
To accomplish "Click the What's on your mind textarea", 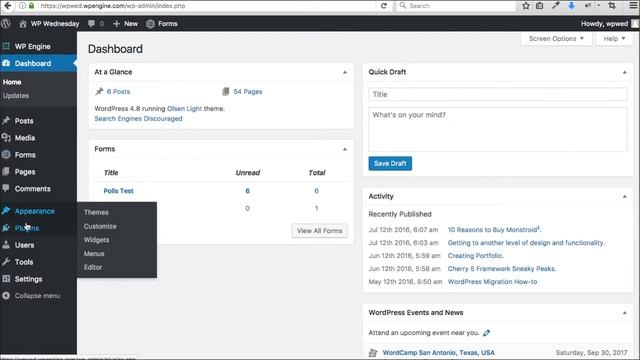I will pyautogui.click(x=498, y=129).
